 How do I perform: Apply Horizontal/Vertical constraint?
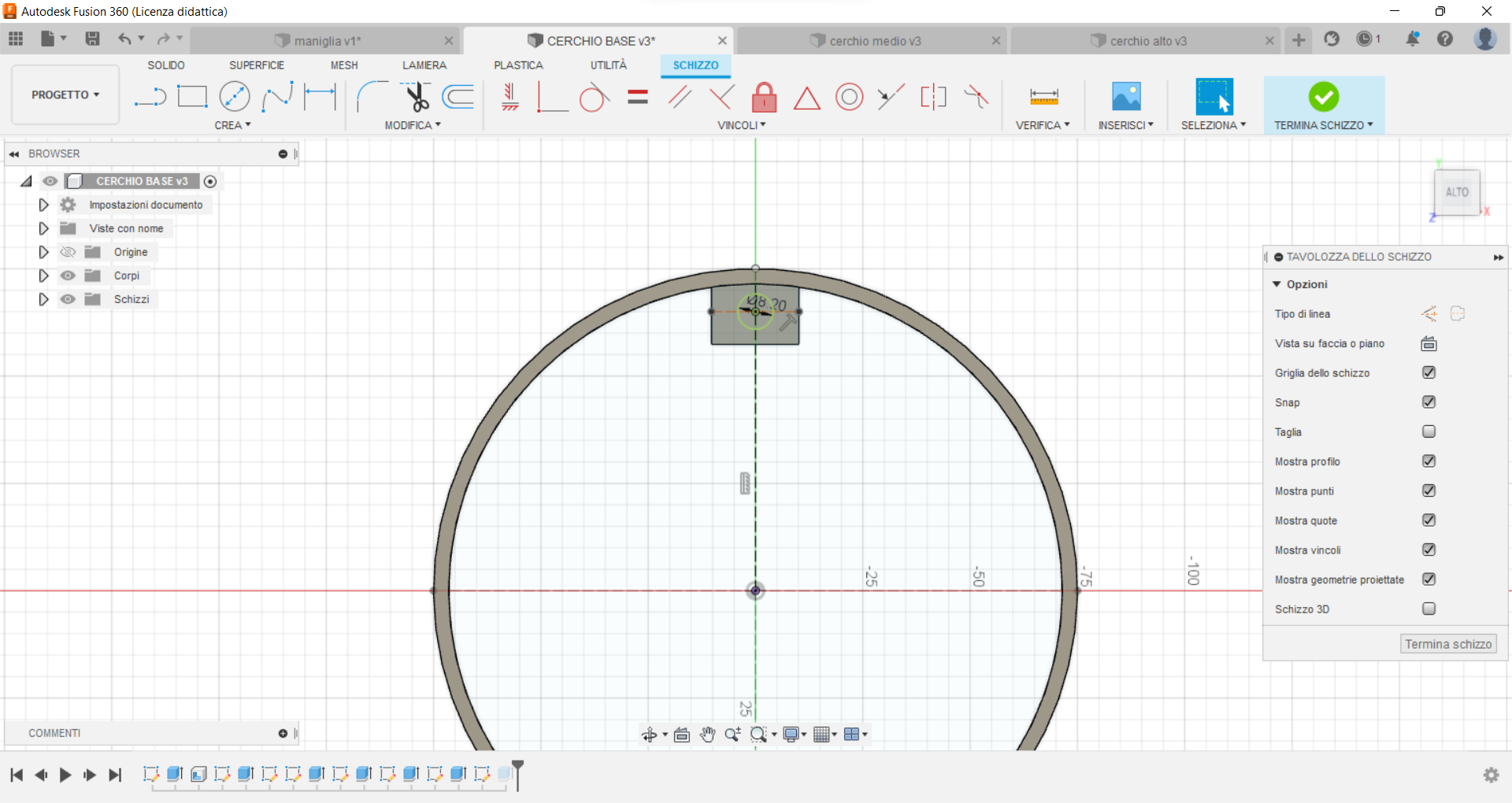[x=510, y=97]
